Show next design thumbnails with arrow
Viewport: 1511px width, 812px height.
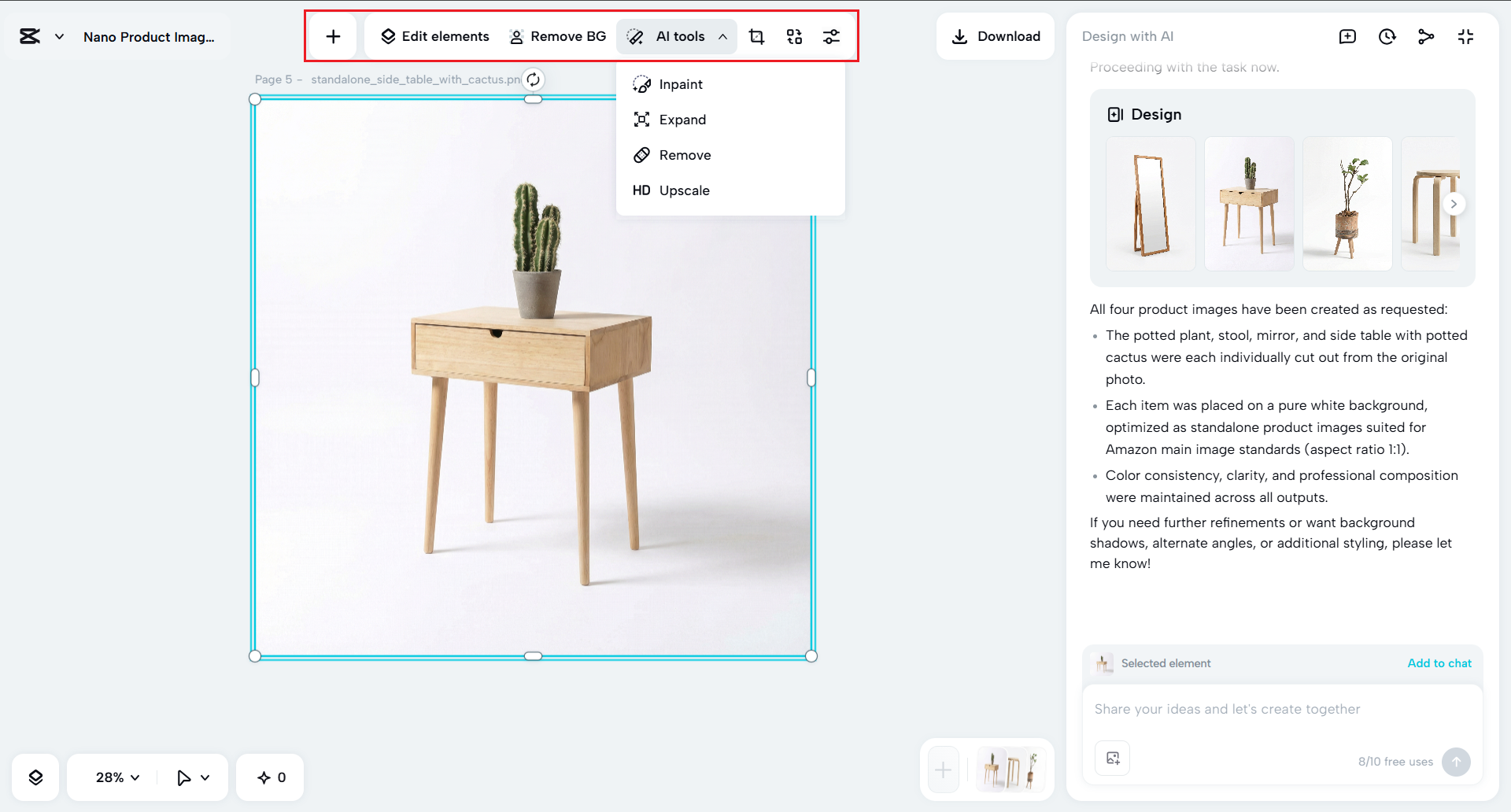point(1454,204)
